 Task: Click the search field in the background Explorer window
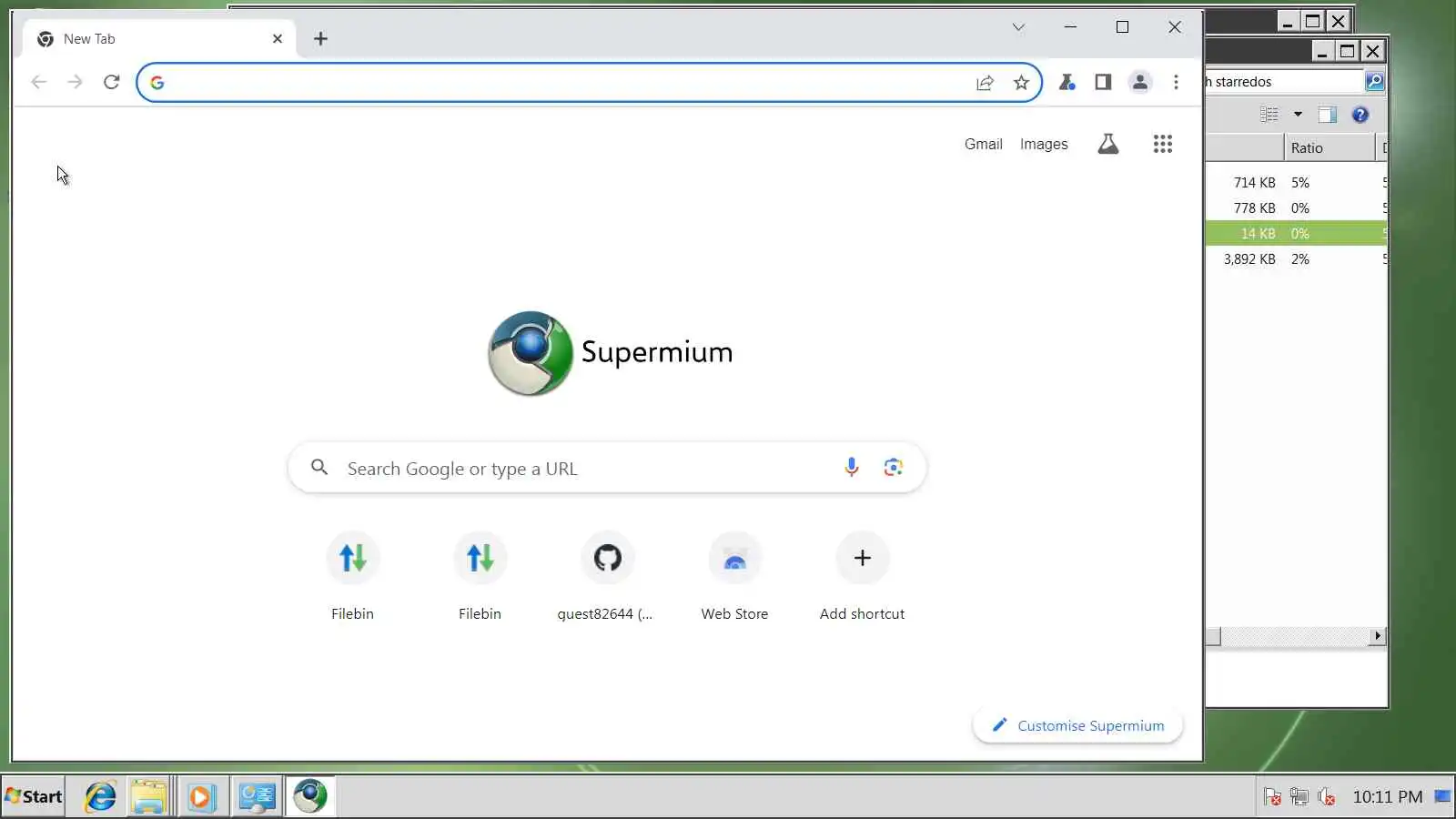tap(1283, 82)
